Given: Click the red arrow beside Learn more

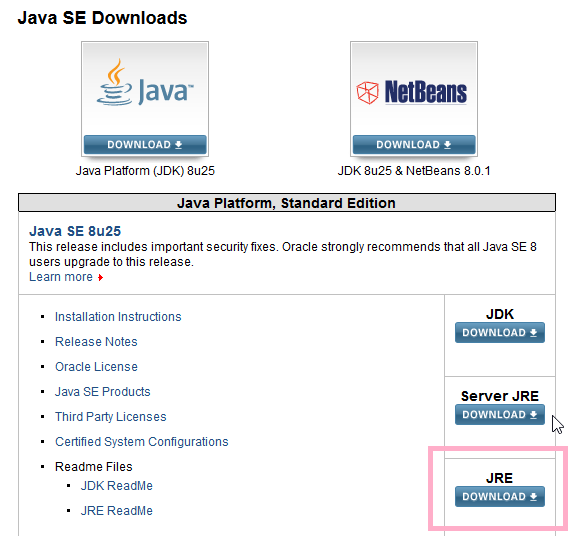Looking at the screenshot, I should (x=101, y=277).
